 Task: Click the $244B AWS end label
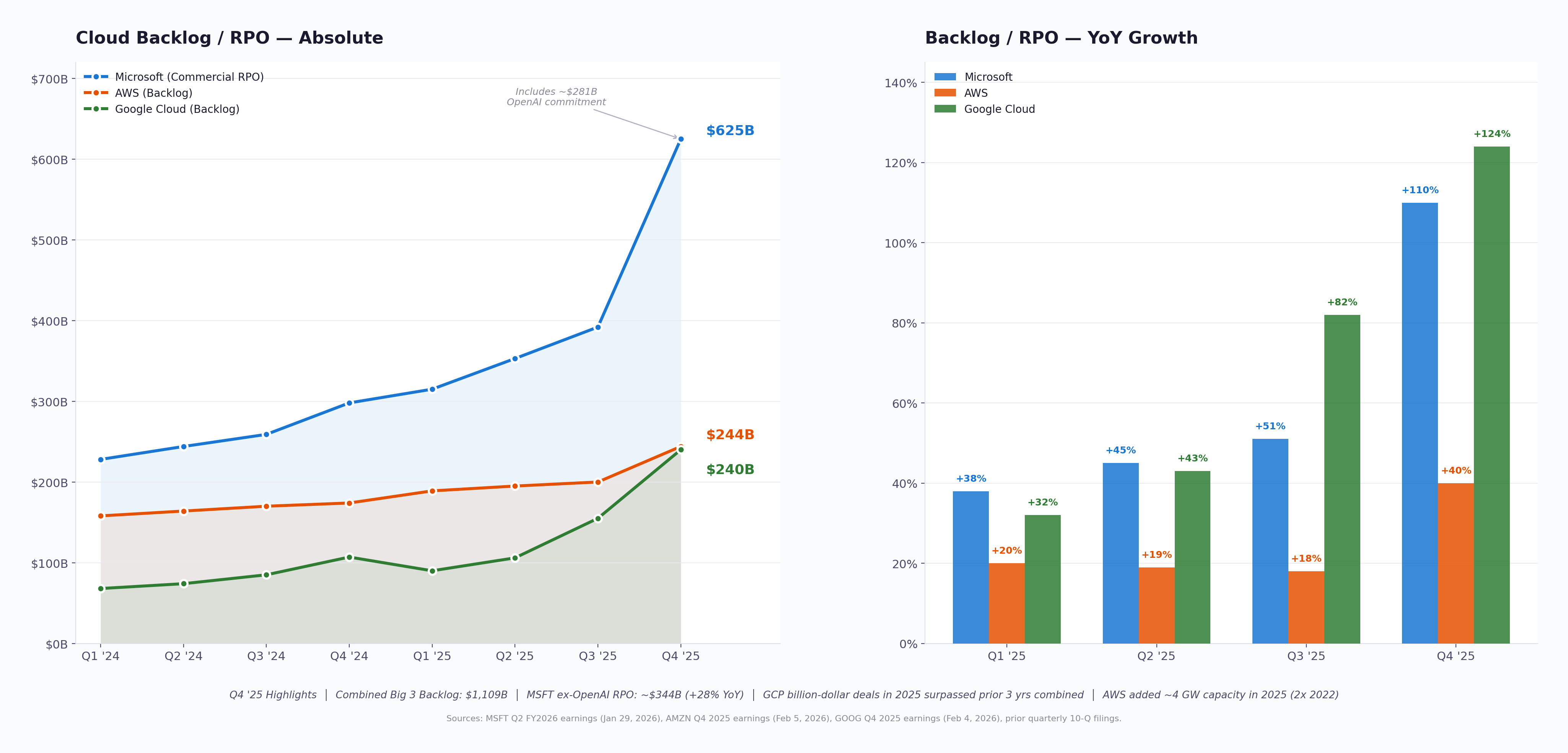point(730,435)
